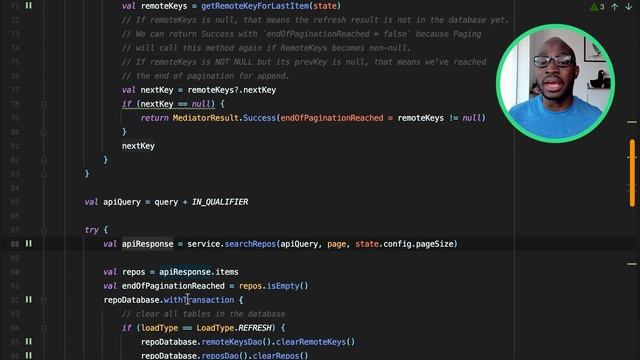Open the warnings indicator showing 3 problems

tap(597, 7)
